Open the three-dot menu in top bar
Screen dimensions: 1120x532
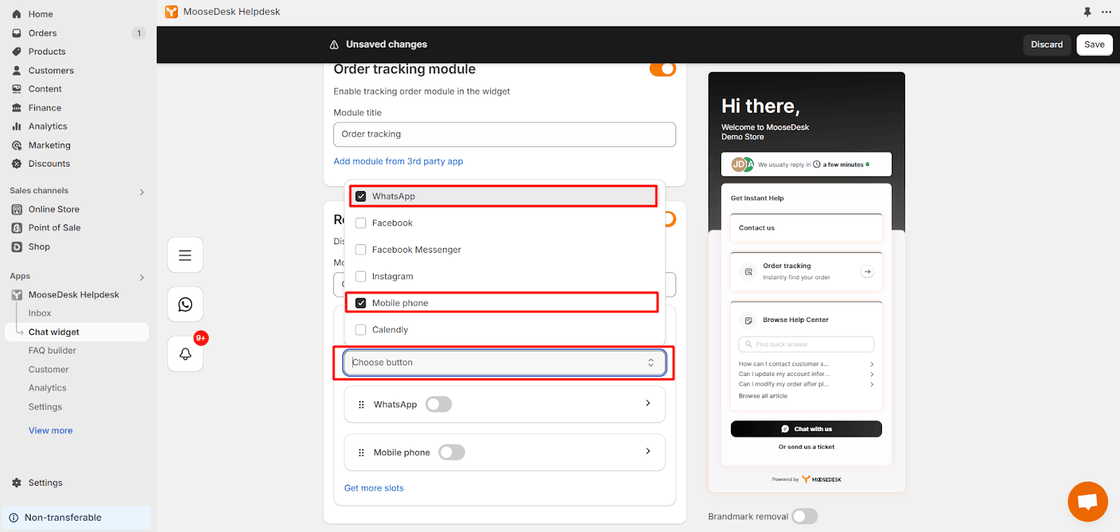click(x=1106, y=12)
